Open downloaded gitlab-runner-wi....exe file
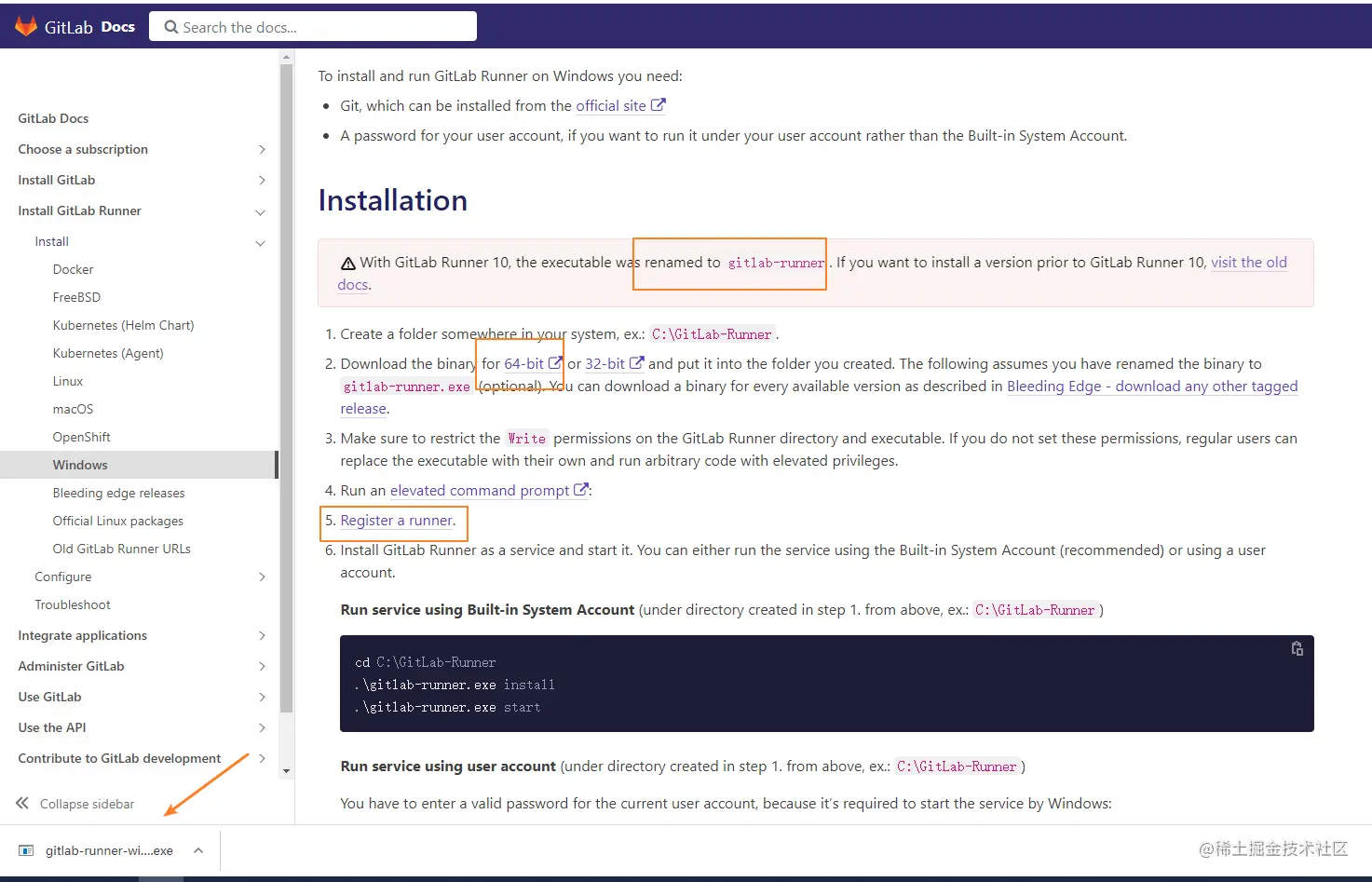Screen dimensions: 1372x882 point(109,850)
